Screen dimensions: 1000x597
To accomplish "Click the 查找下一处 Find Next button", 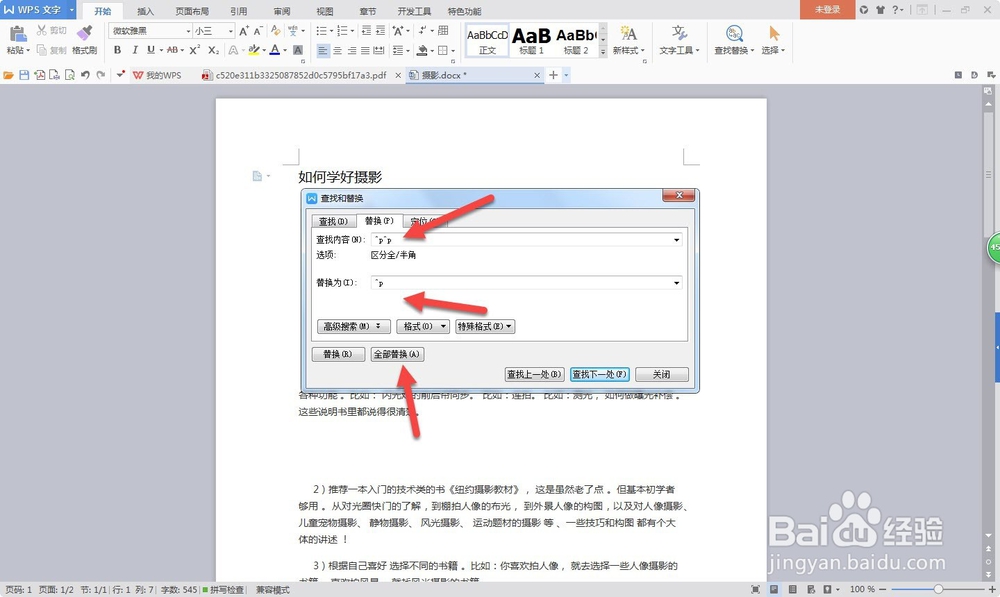I will pos(598,373).
